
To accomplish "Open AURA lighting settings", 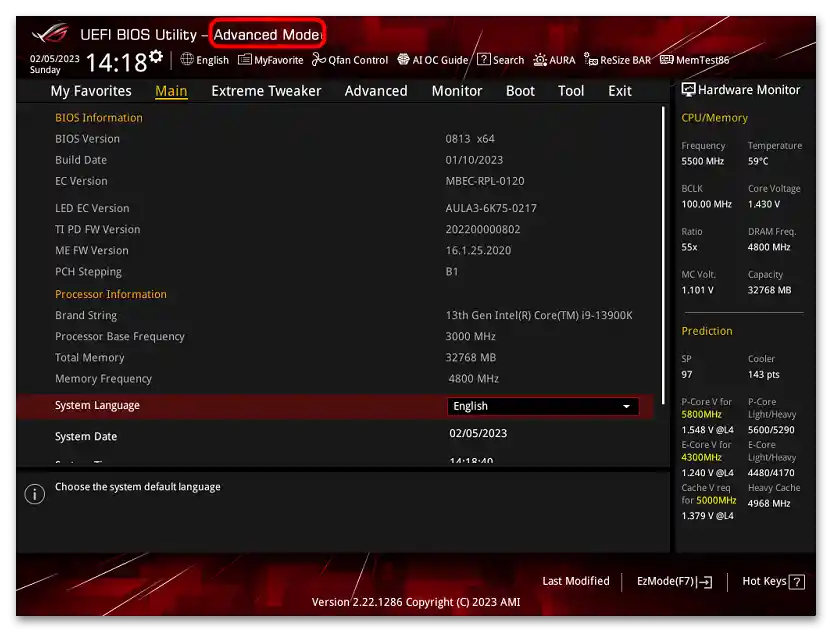I will pyautogui.click(x=554, y=60).
